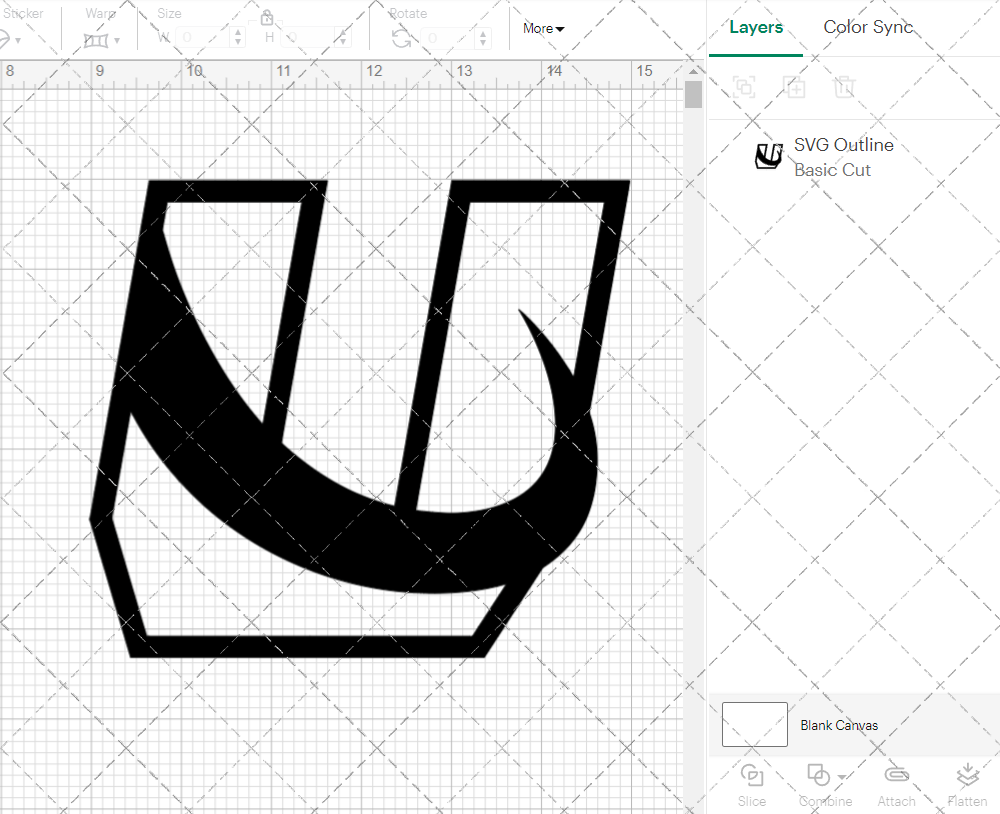Click the Group layers icon
1000x814 pixels.
744,86
